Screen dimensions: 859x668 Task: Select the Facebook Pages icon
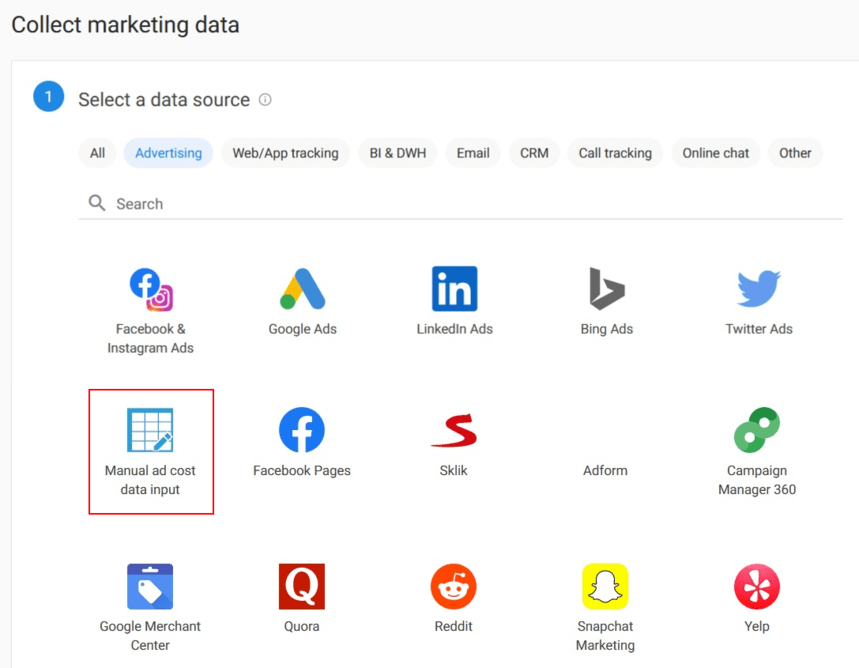(x=302, y=430)
